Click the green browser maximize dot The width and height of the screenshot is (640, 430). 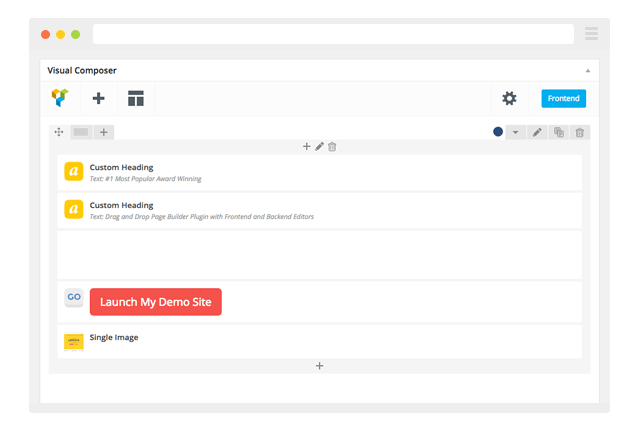tap(76, 34)
